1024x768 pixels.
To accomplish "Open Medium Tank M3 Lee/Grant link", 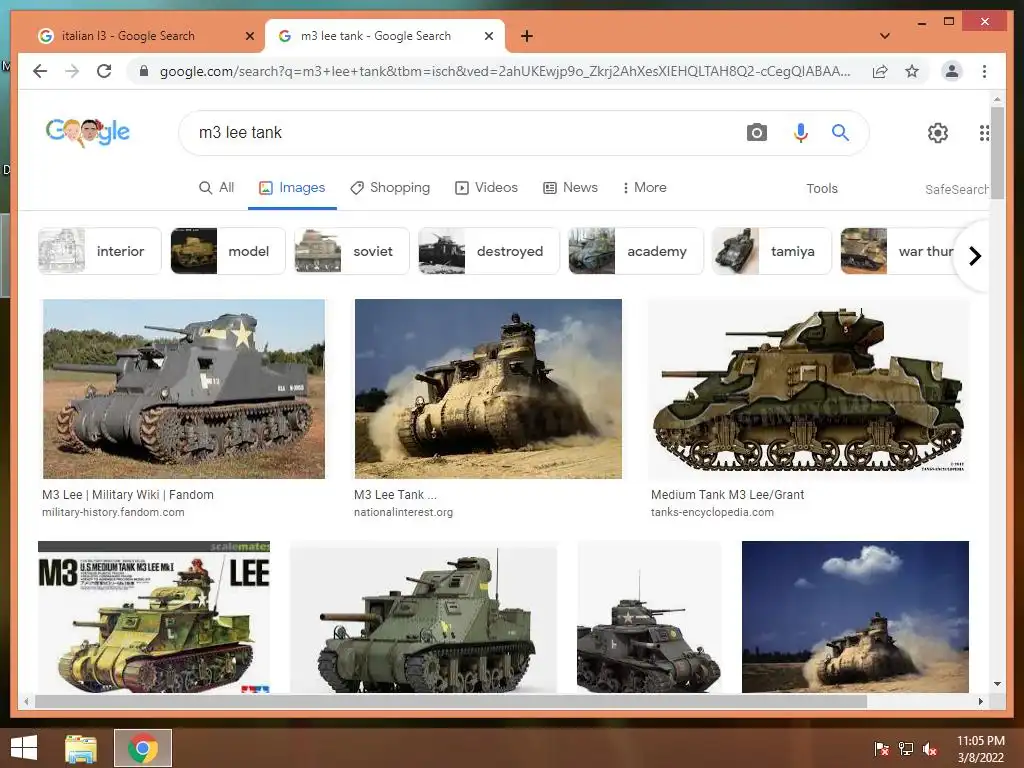I will (x=728, y=495).
